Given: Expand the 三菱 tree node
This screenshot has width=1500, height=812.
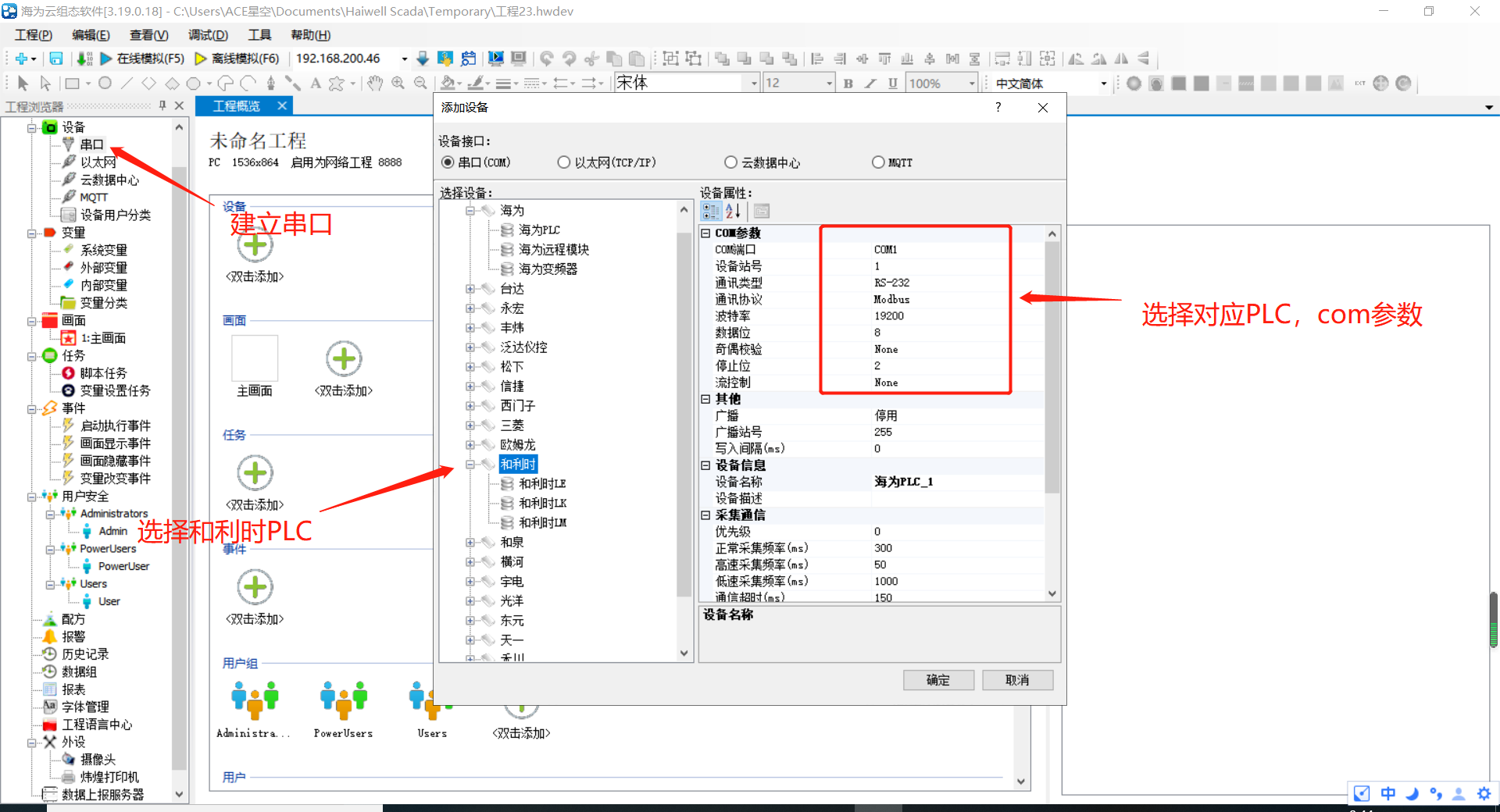Looking at the screenshot, I should tap(470, 426).
